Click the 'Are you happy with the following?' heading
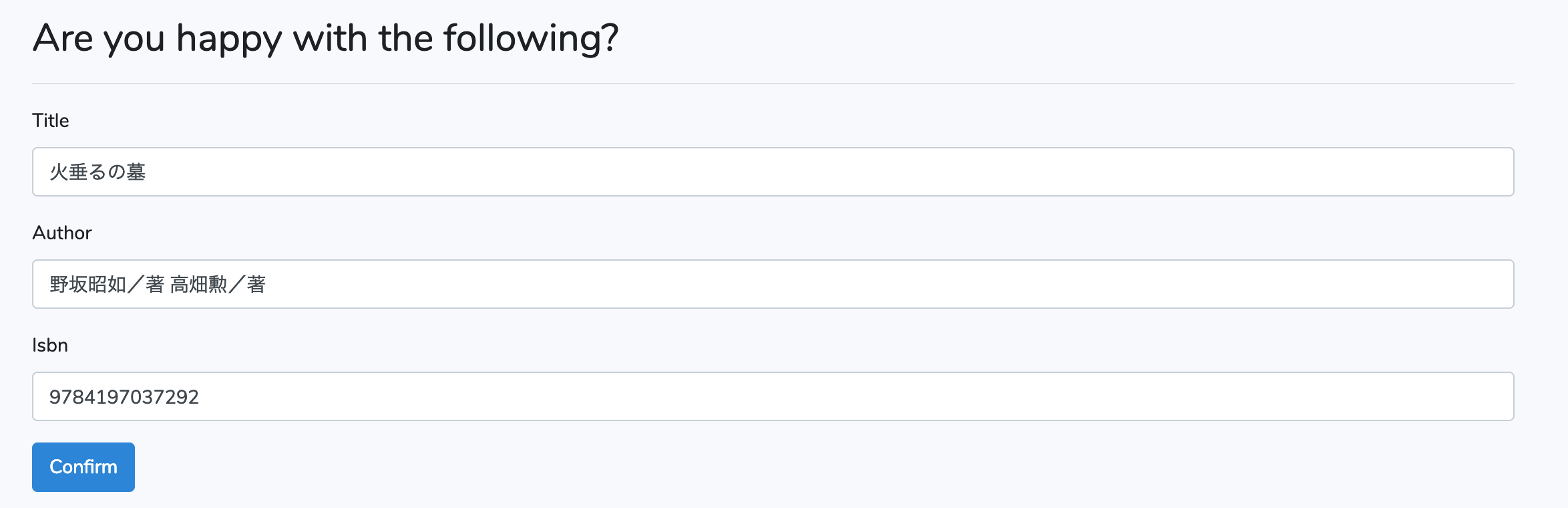This screenshot has width=1568, height=508. [326, 39]
